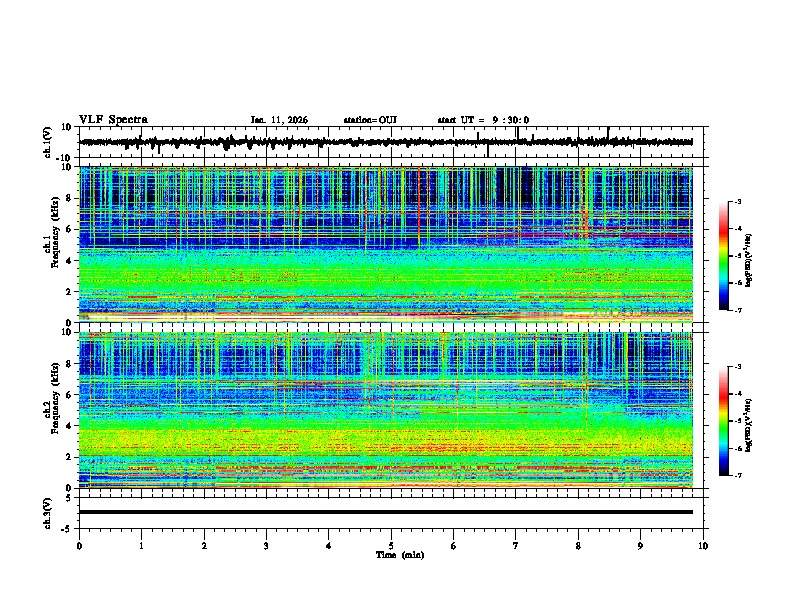Click the "station=OUI" header label
This screenshot has height=612, width=792.
click(370, 120)
